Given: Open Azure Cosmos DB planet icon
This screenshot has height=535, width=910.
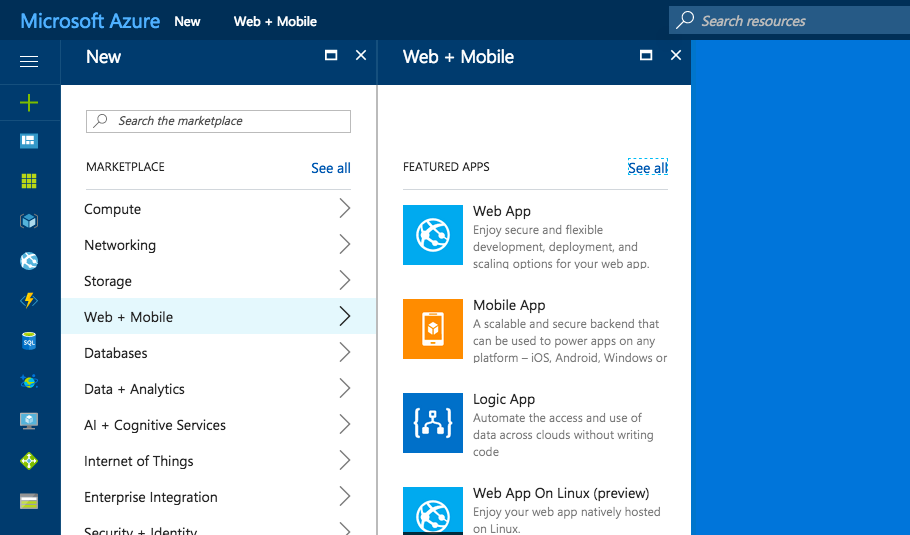Looking at the screenshot, I should click(29, 381).
